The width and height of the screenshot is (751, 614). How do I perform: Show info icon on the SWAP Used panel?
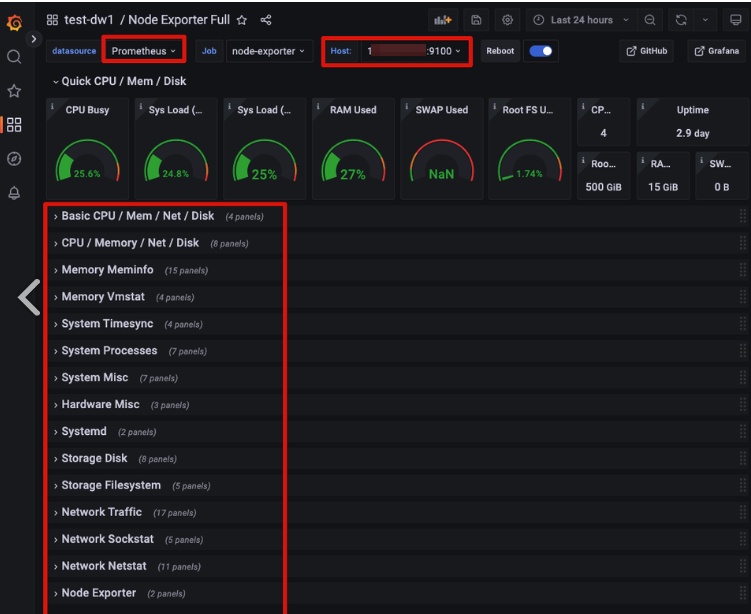tap(407, 106)
